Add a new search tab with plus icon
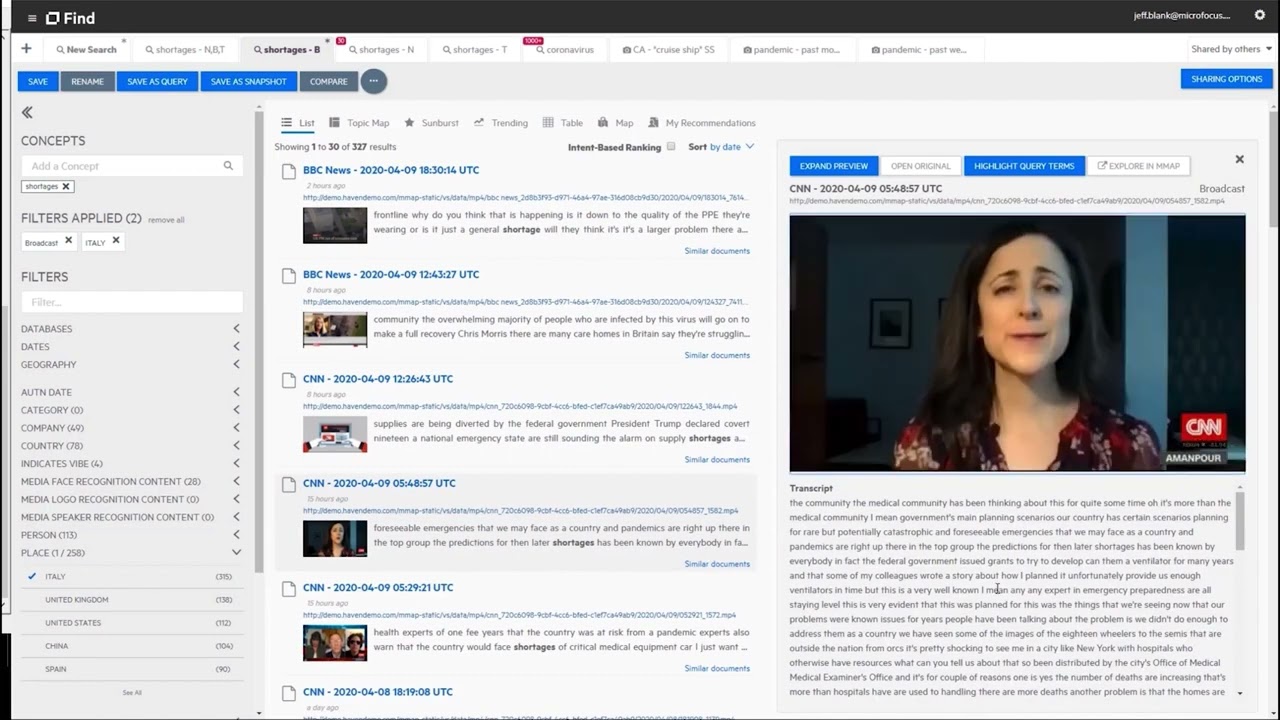1280x720 pixels. click(x=26, y=49)
